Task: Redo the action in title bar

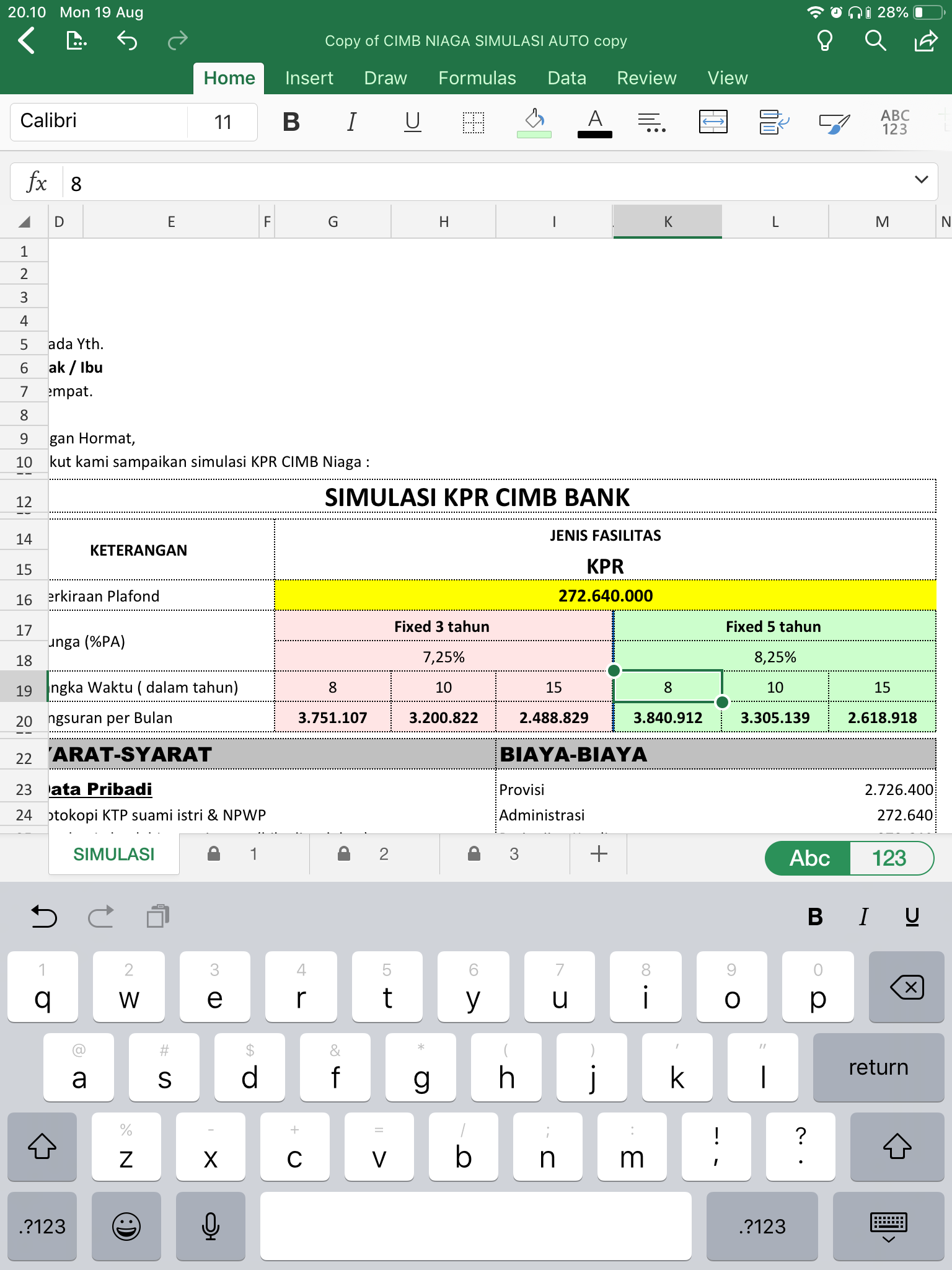Action: coord(177,41)
